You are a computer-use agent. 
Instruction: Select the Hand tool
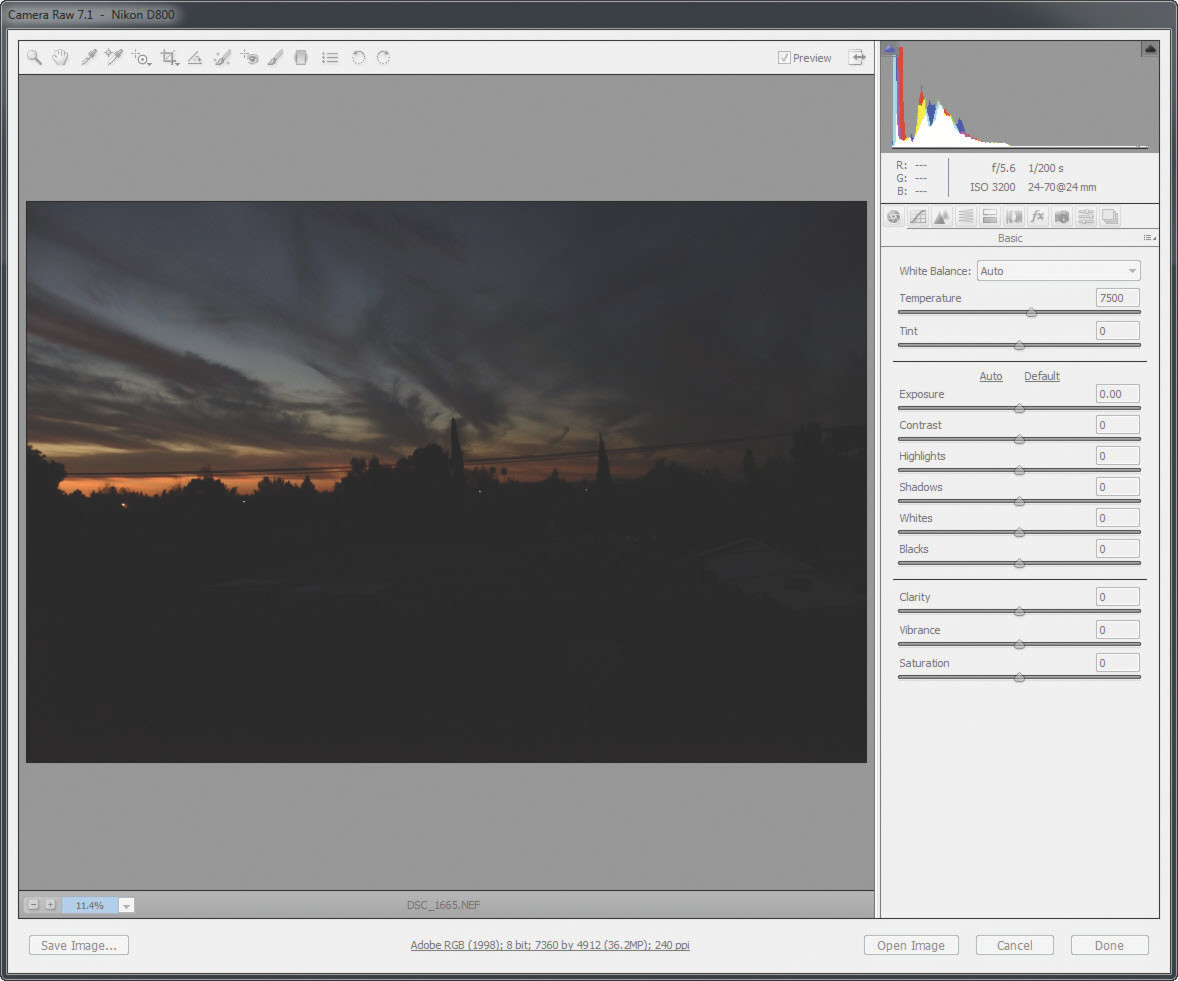point(60,58)
